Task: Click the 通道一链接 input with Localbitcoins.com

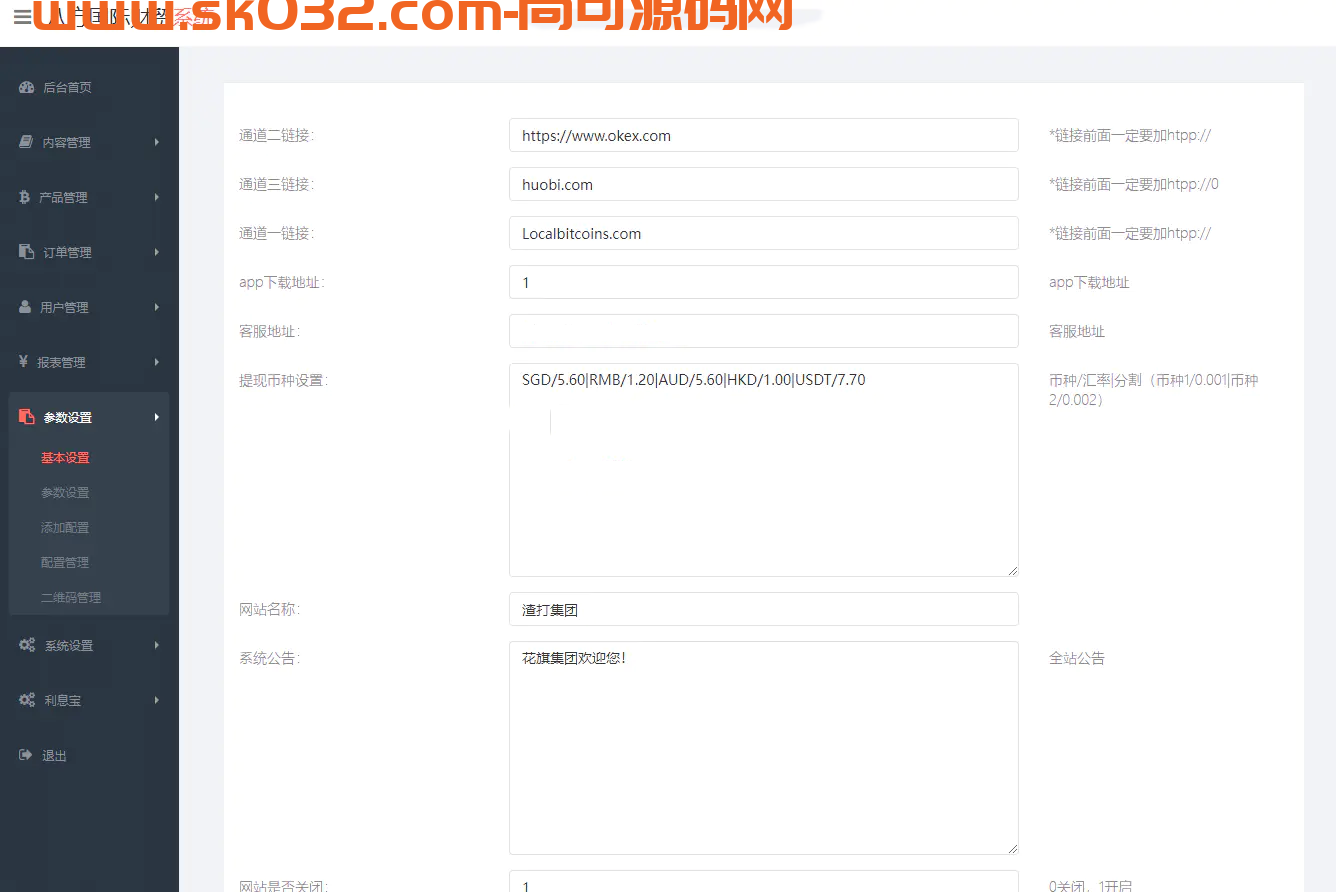Action: click(764, 233)
